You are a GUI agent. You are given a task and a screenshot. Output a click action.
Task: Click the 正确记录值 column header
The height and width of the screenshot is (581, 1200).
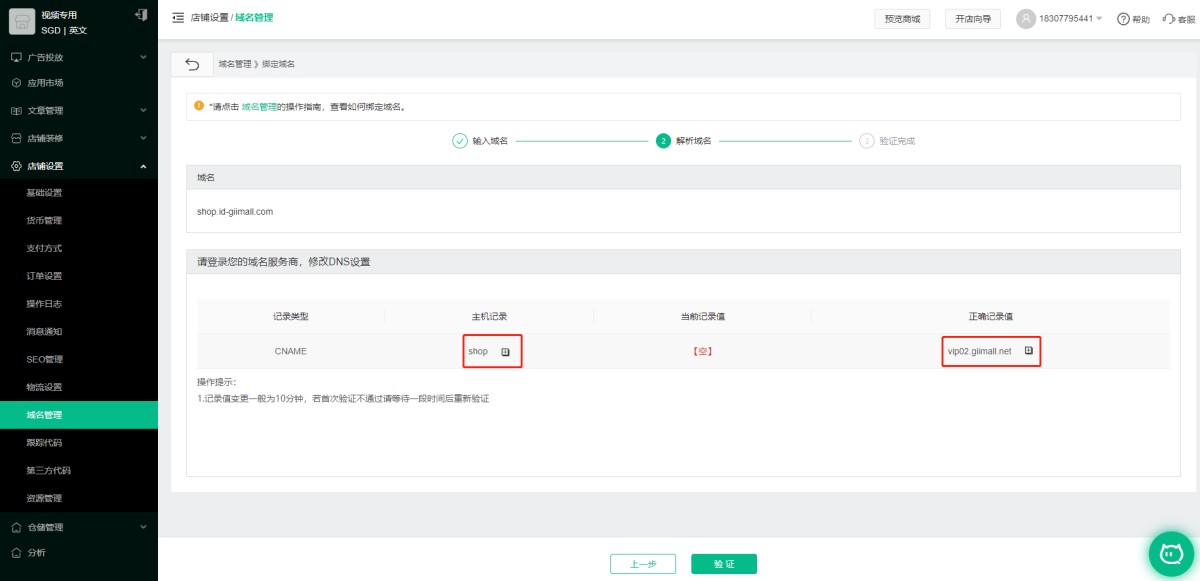991,316
